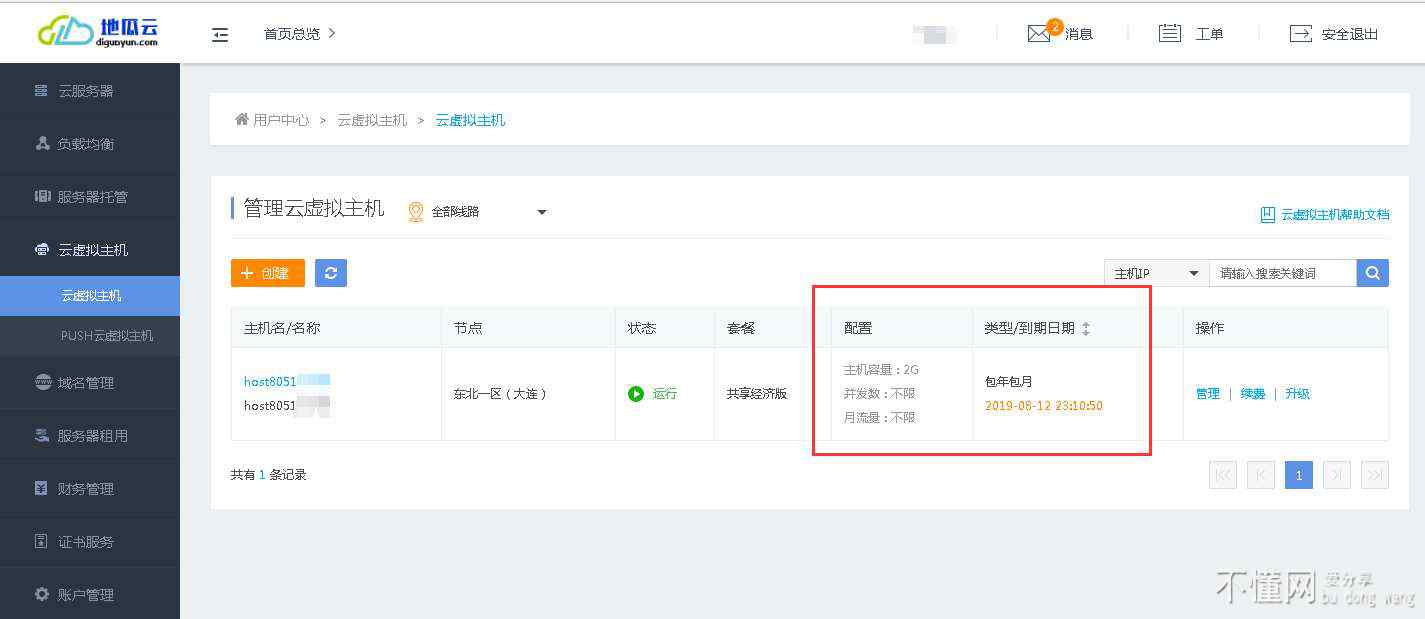Image resolution: width=1425 pixels, height=619 pixels.
Task: Open the 主机IP search type dropdown
Action: coord(1157,273)
